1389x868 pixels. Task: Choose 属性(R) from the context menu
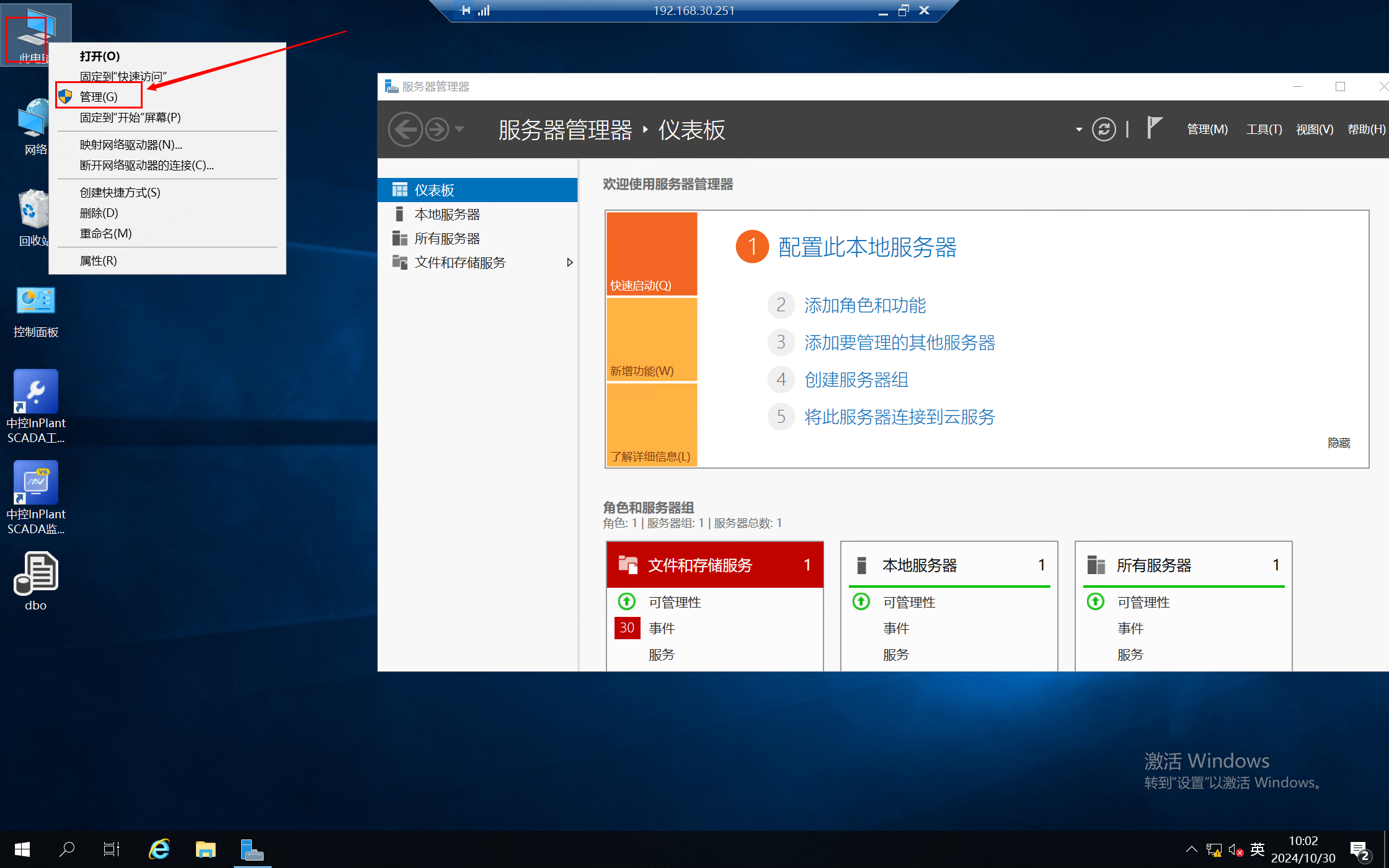click(x=99, y=260)
